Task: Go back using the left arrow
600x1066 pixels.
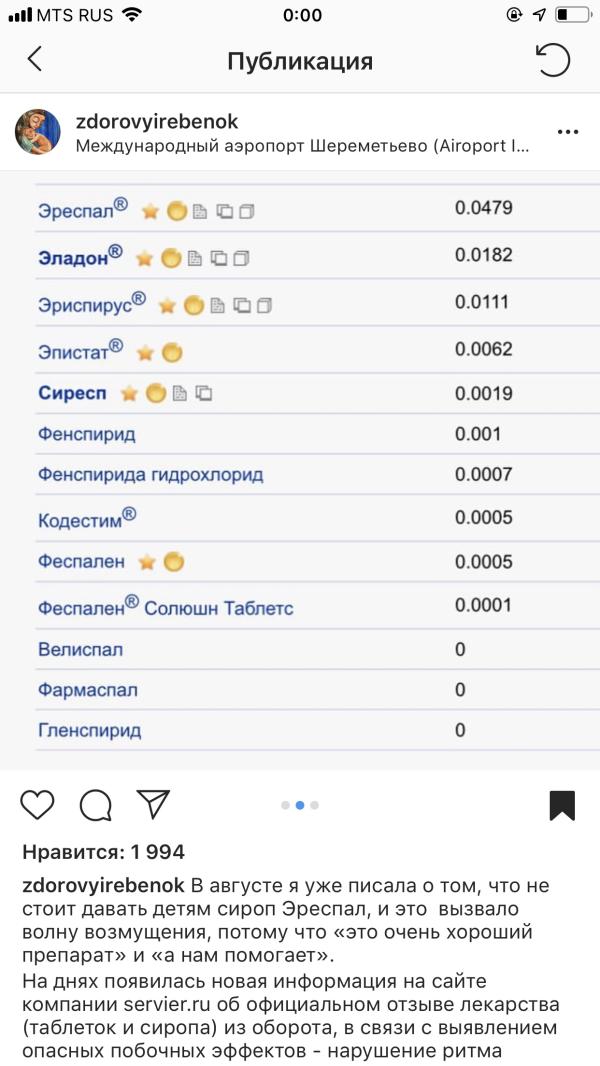Action: pos(35,60)
